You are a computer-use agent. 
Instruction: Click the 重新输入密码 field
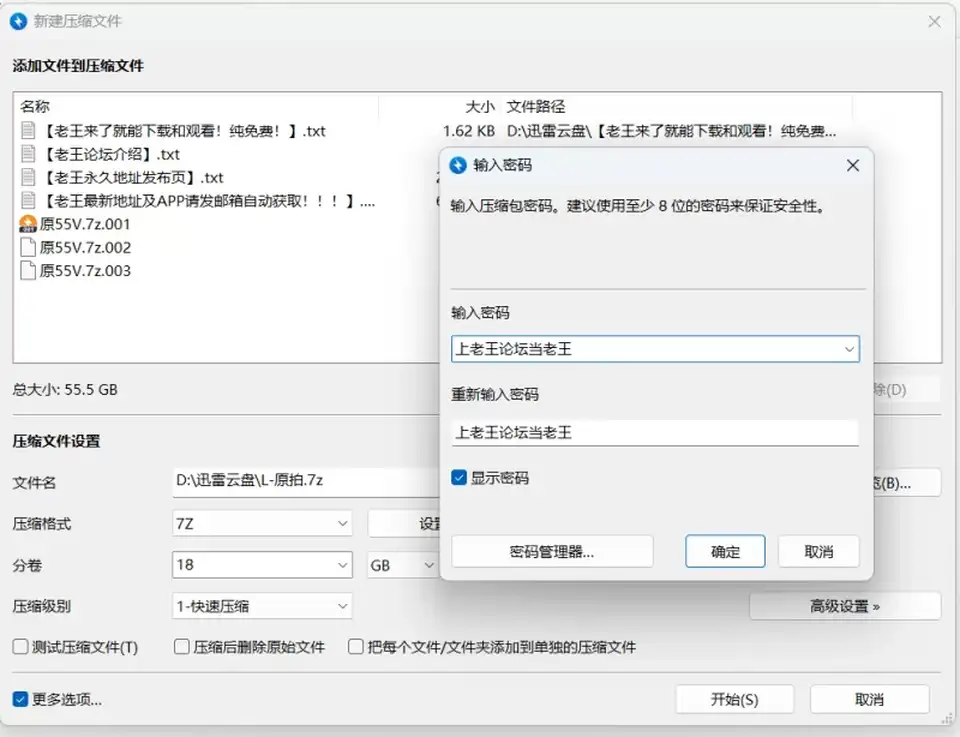click(654, 433)
